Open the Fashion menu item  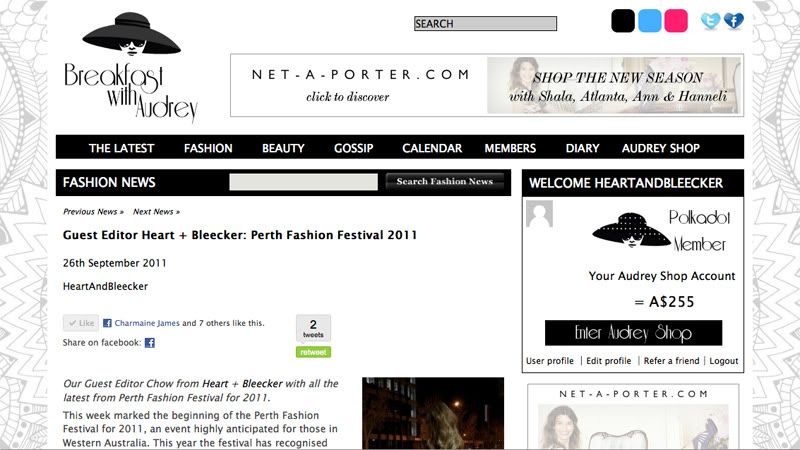coord(208,148)
